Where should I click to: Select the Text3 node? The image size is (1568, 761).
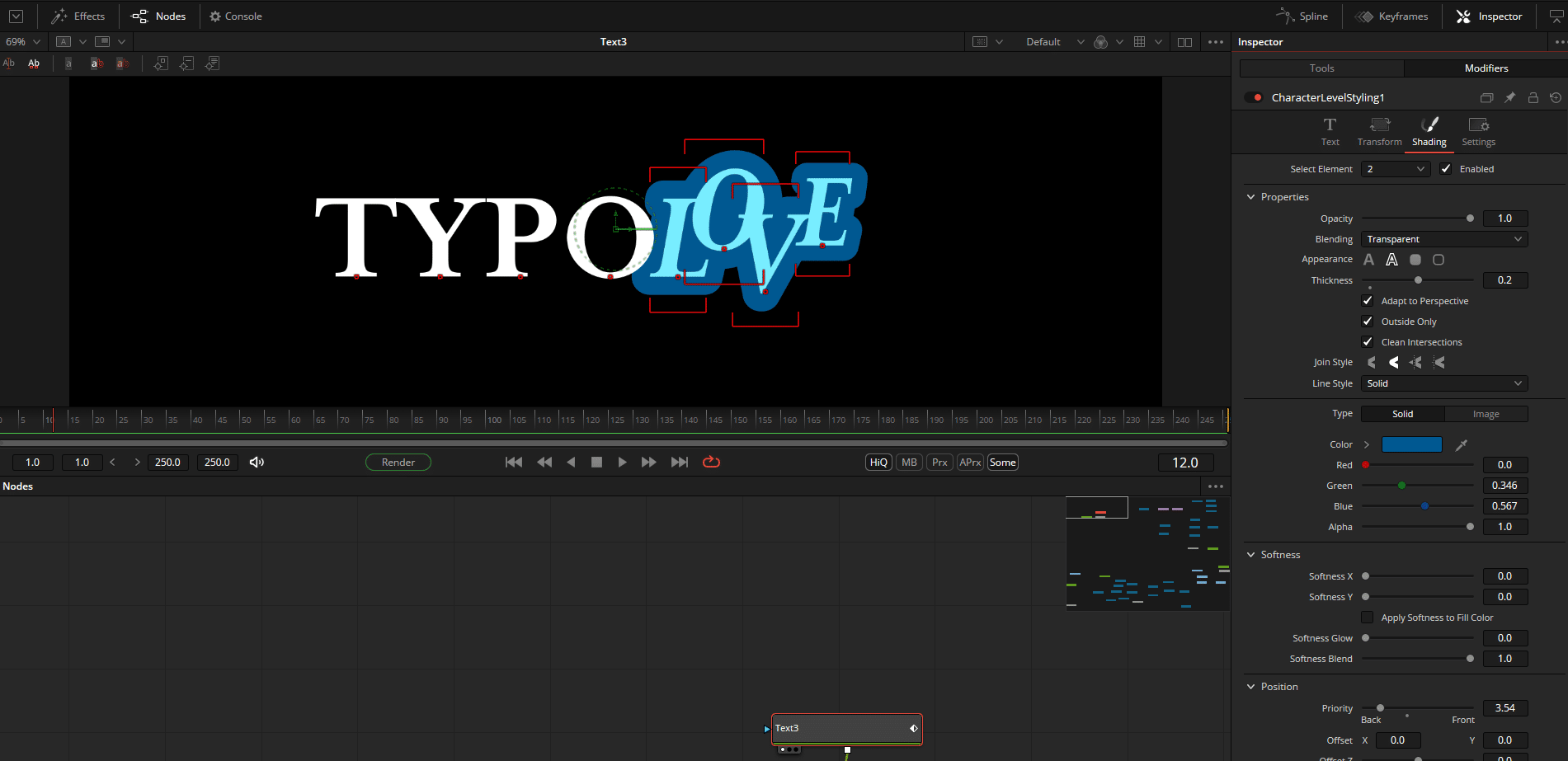(845, 728)
